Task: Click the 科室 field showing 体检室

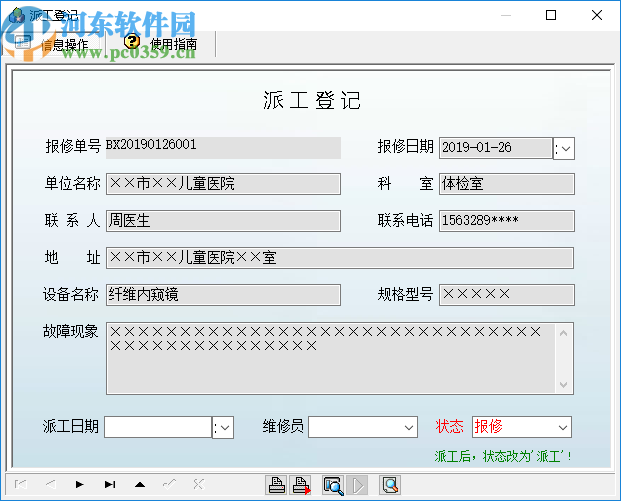Action: (x=507, y=184)
